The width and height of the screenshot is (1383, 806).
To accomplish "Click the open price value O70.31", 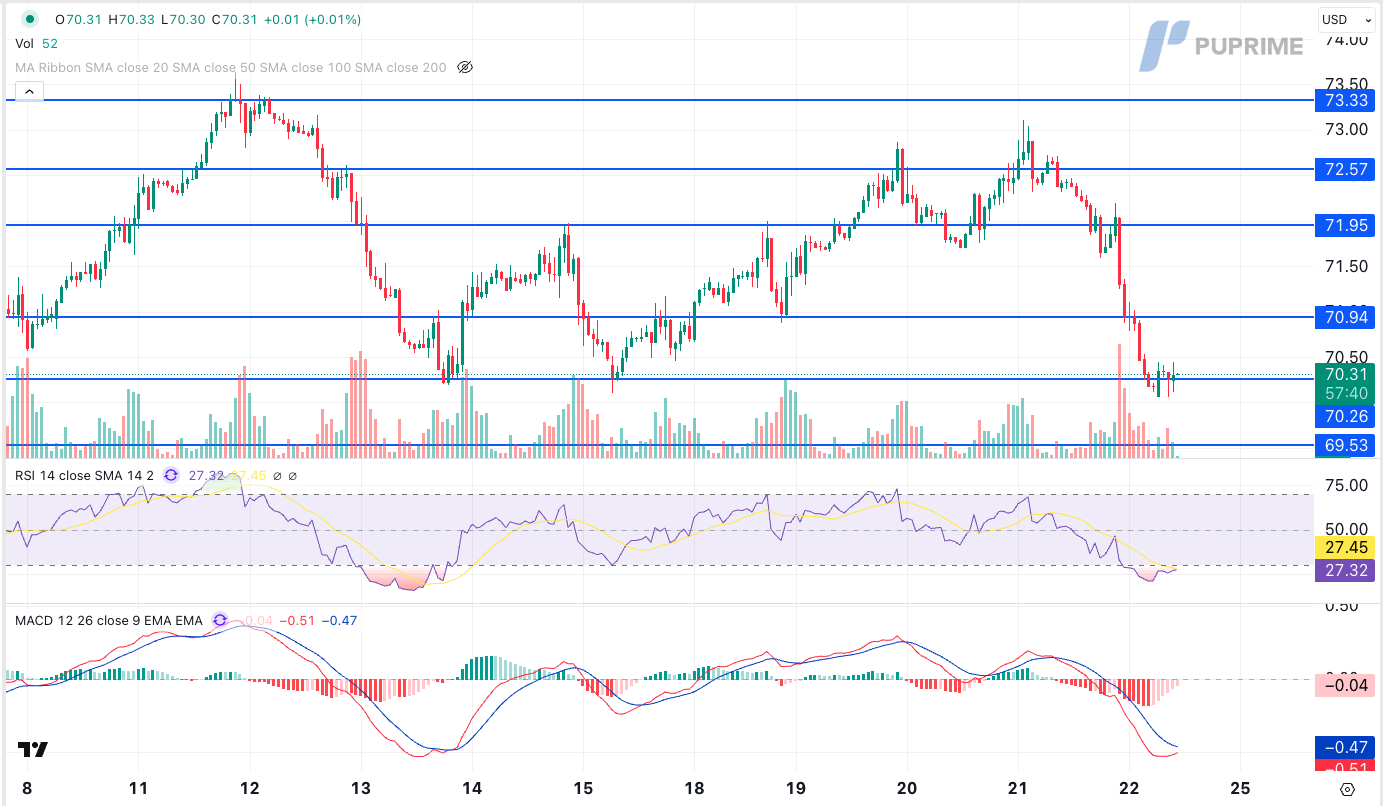I will tap(78, 19).
